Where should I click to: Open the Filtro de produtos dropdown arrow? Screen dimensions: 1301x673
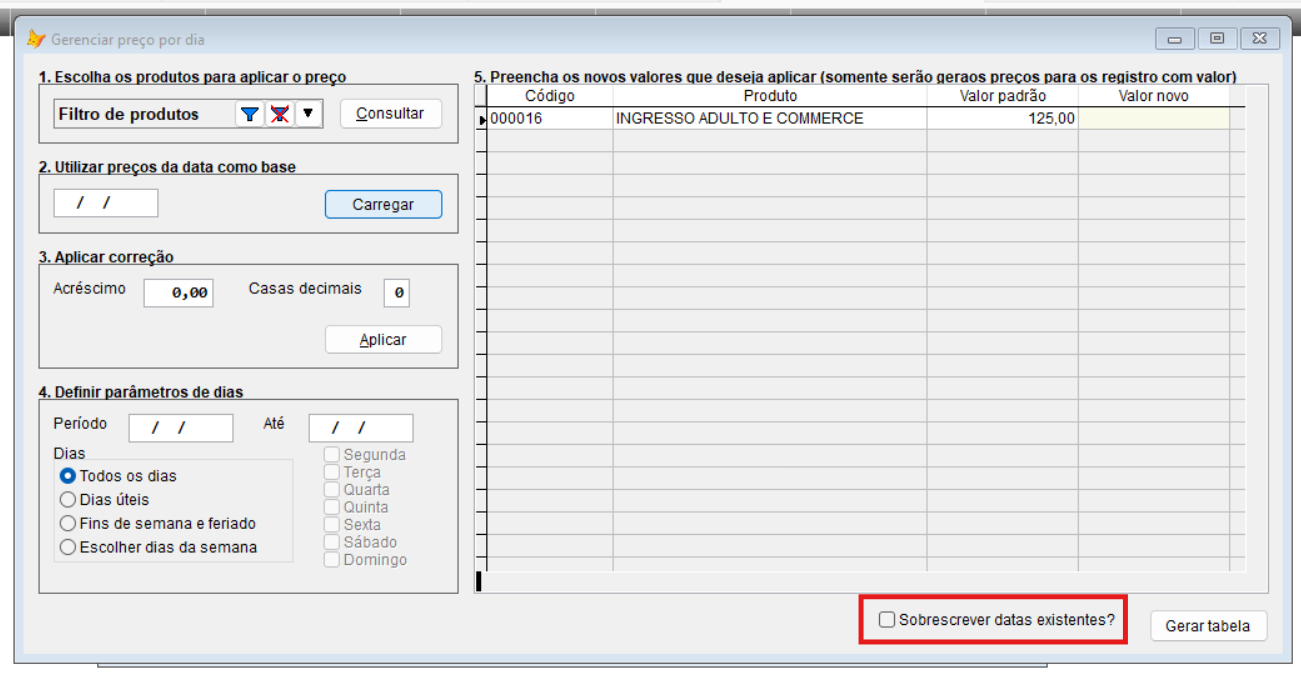pyautogui.click(x=309, y=114)
